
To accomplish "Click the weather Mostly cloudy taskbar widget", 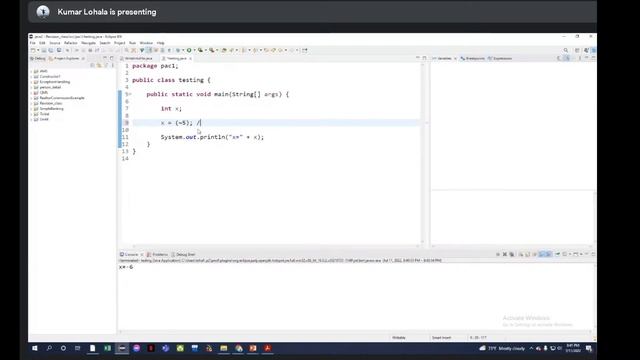I will click(502, 348).
